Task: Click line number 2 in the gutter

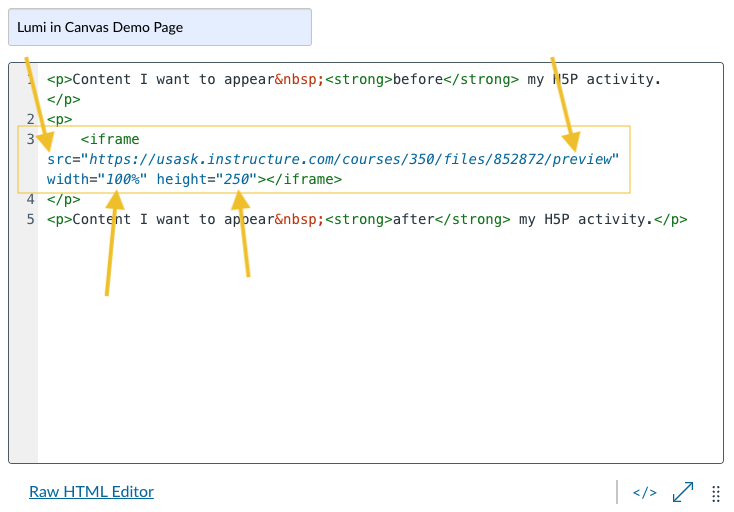Action: coord(30,119)
